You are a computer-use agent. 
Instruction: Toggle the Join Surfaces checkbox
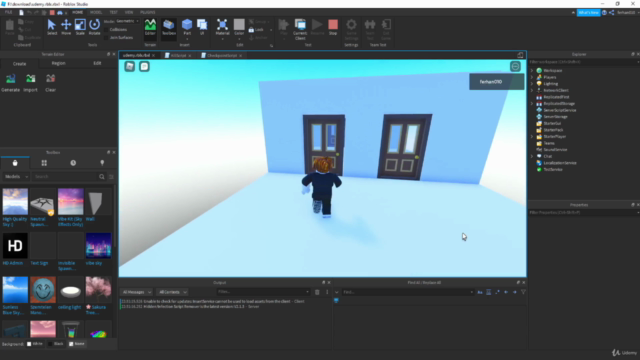point(107,38)
